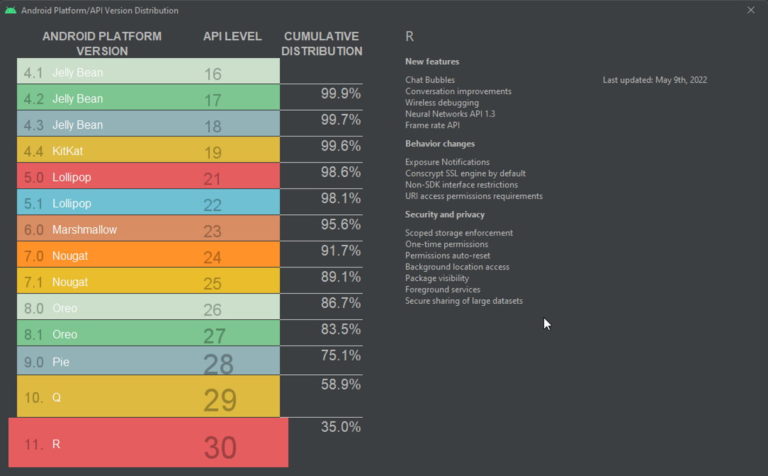
Task: Select the 4.2 Jelly Bean row
Action: (x=148, y=98)
